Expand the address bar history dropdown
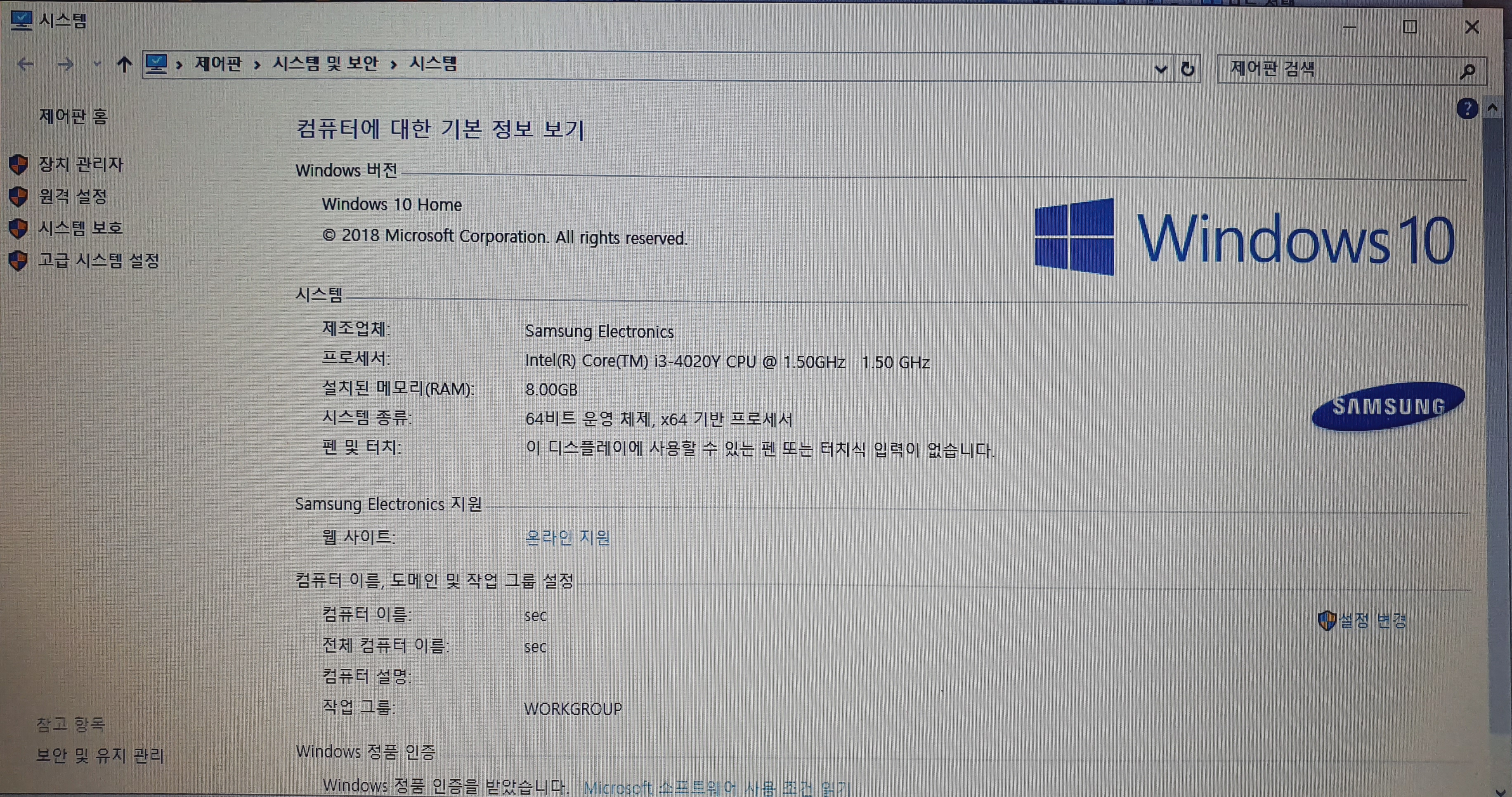1512x797 pixels. coord(1160,69)
